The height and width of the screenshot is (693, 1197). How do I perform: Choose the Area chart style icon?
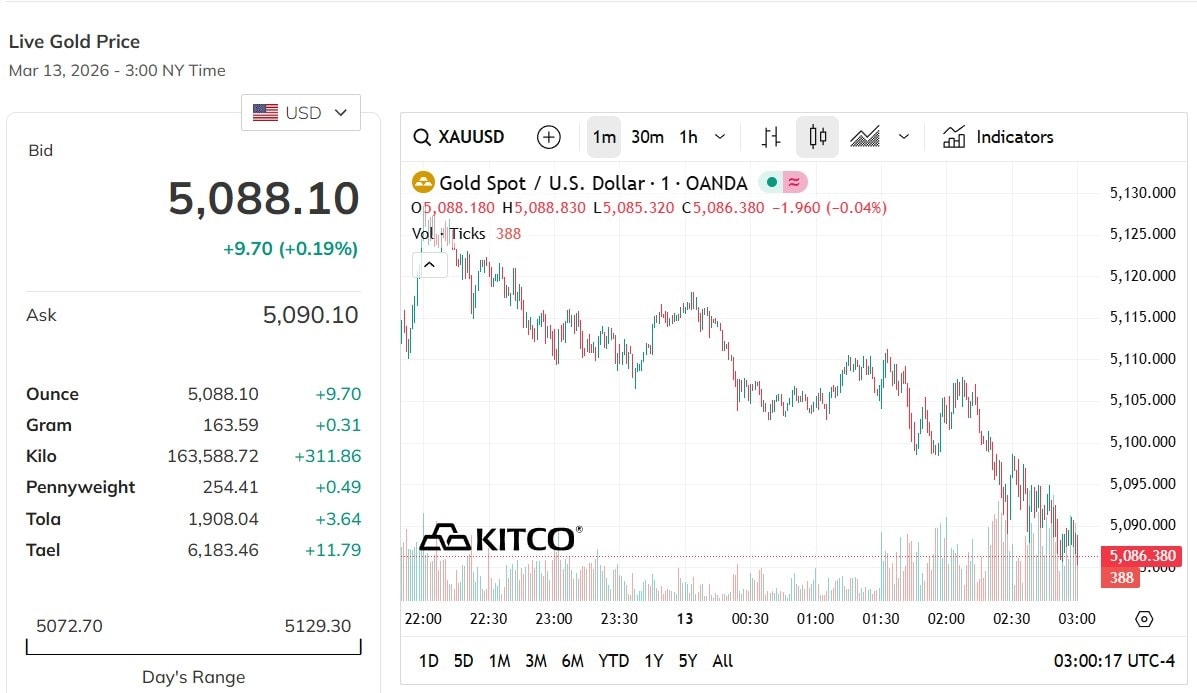click(865, 137)
